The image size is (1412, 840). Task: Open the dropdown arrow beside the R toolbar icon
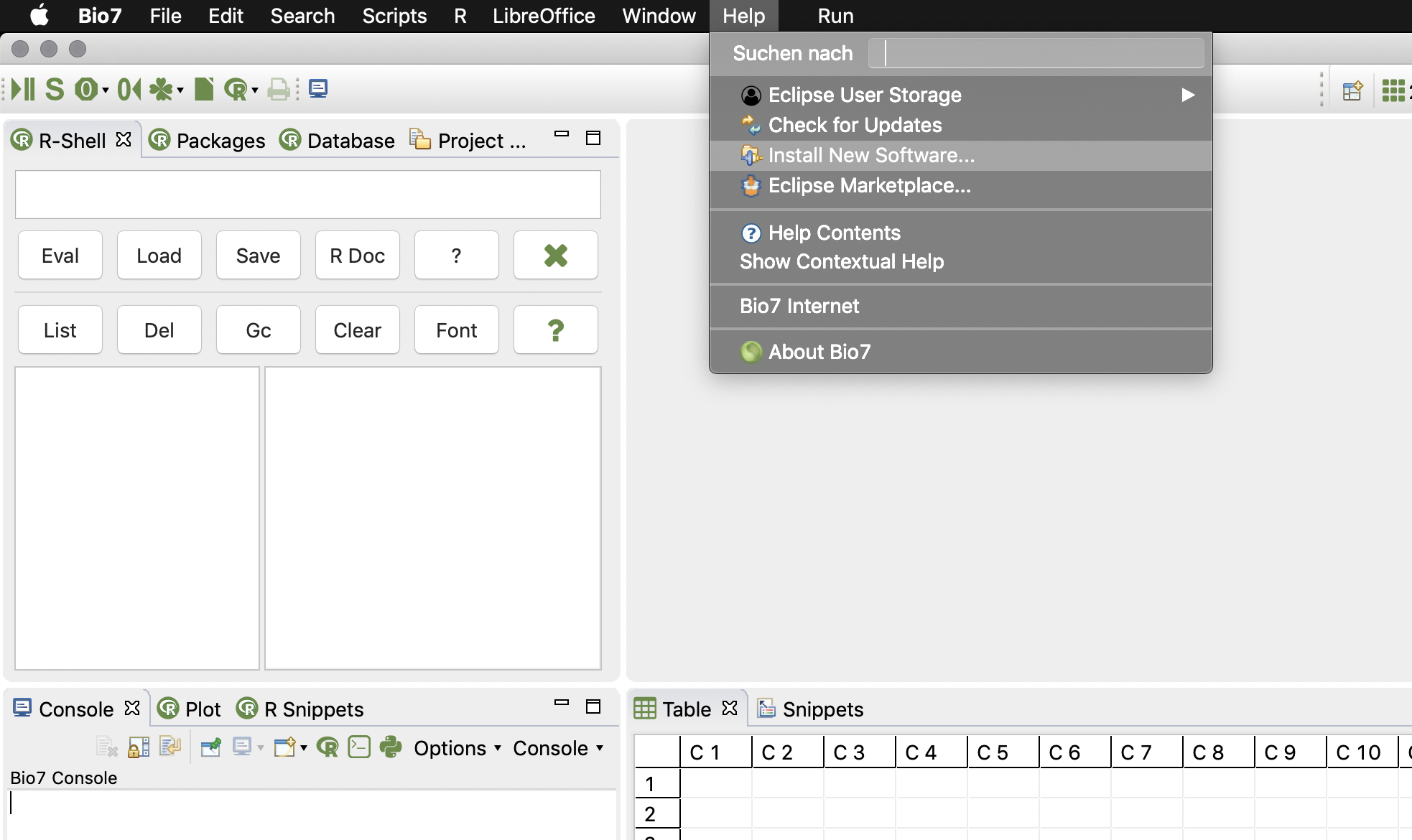(x=254, y=91)
